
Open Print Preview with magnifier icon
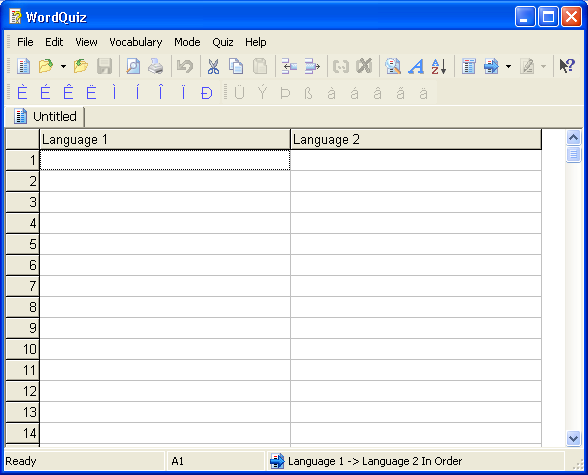click(133, 66)
